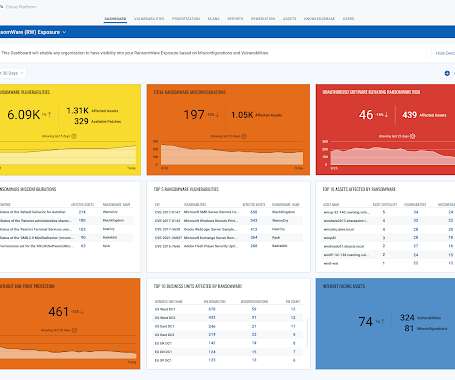Click the 558 affected assets link

(x=254, y=212)
